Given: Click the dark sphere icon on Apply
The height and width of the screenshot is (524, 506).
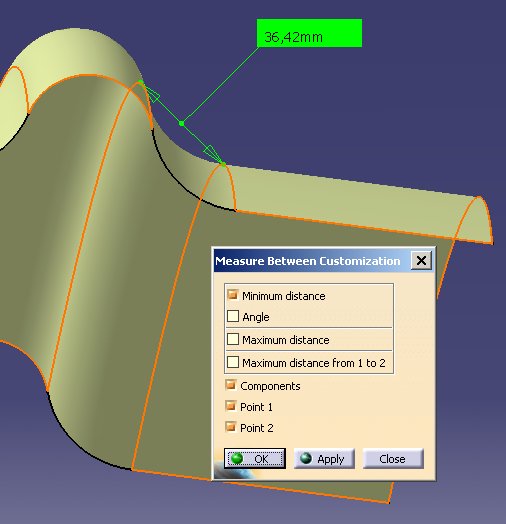Looking at the screenshot, I should (306, 458).
